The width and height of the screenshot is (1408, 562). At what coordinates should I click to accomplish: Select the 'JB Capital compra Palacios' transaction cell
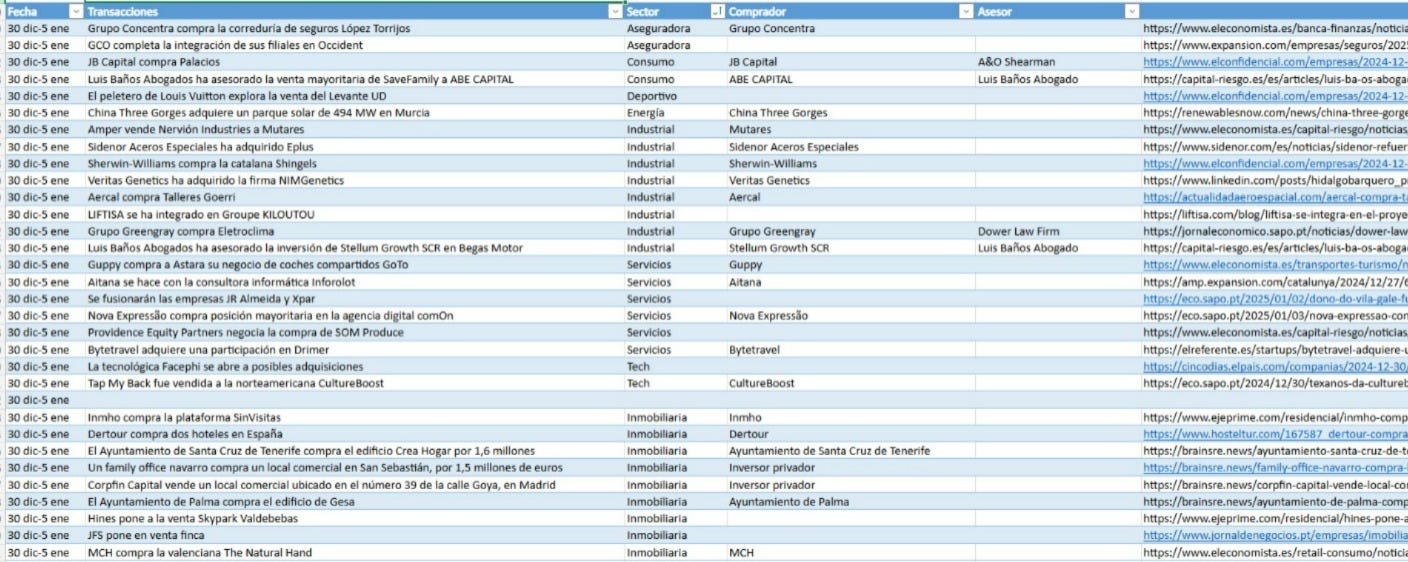tap(354, 62)
